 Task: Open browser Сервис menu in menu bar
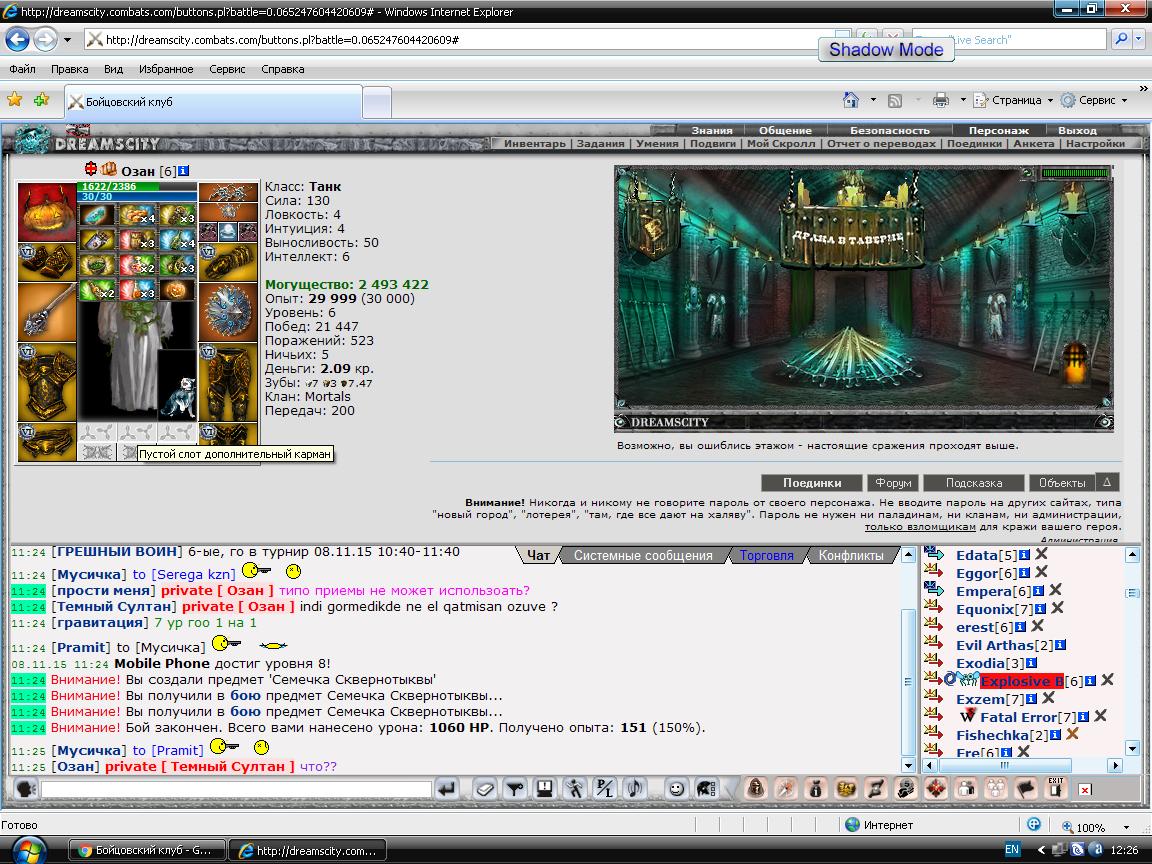click(x=227, y=69)
